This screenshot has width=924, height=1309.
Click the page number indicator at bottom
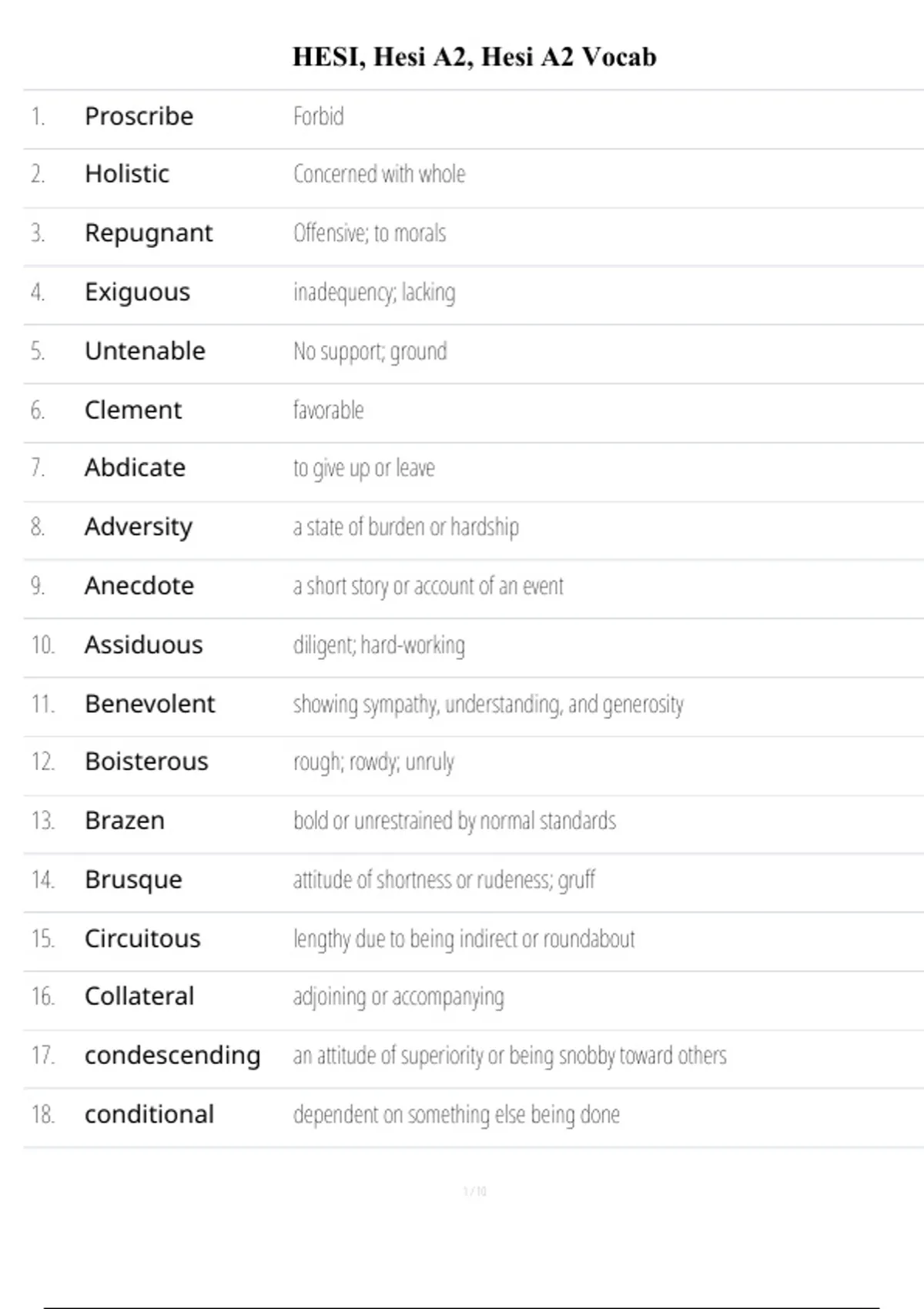coord(474,1191)
